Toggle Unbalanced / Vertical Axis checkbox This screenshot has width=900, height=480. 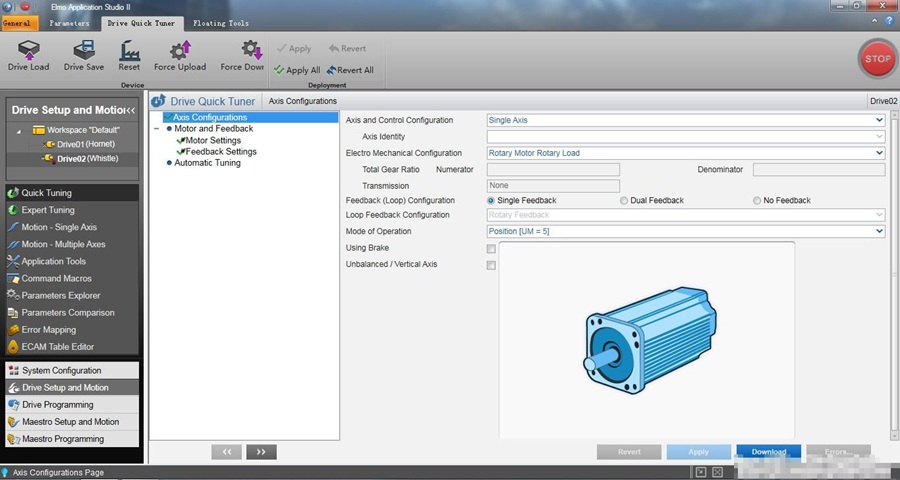tap(491, 266)
